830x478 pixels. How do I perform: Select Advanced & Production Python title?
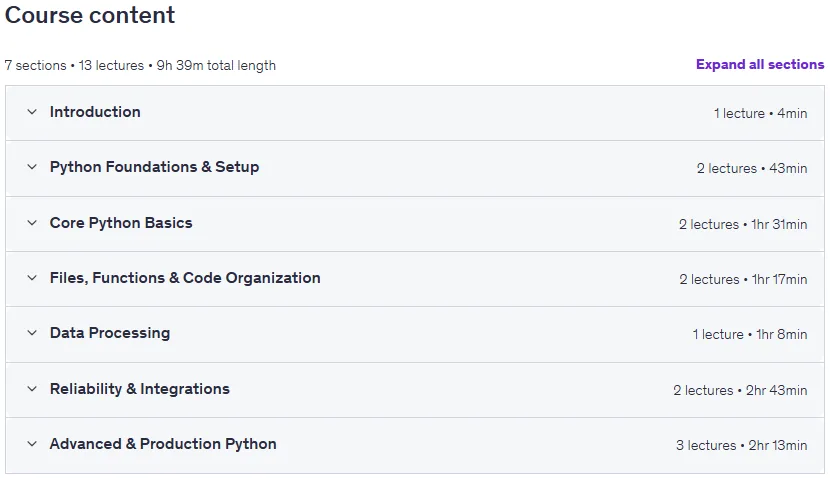click(163, 444)
